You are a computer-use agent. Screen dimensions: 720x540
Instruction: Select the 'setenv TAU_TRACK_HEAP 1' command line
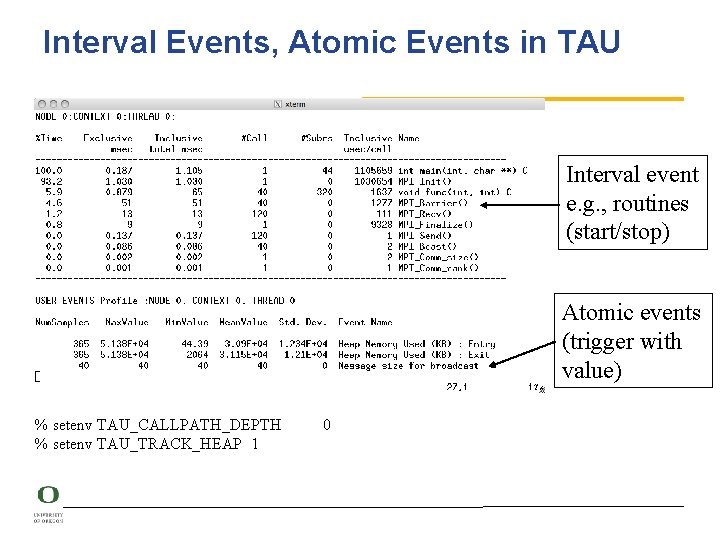[x=146, y=444]
